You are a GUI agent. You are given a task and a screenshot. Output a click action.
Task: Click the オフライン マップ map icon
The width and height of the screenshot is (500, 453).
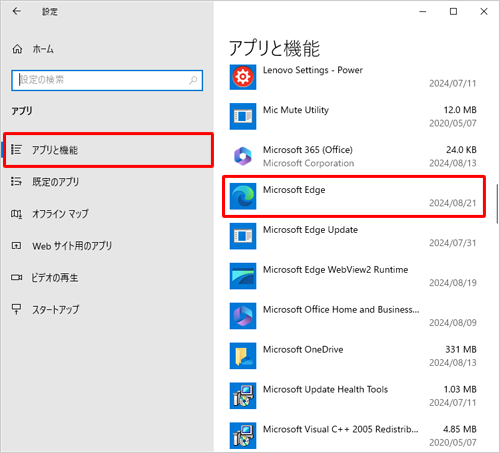coord(16,214)
